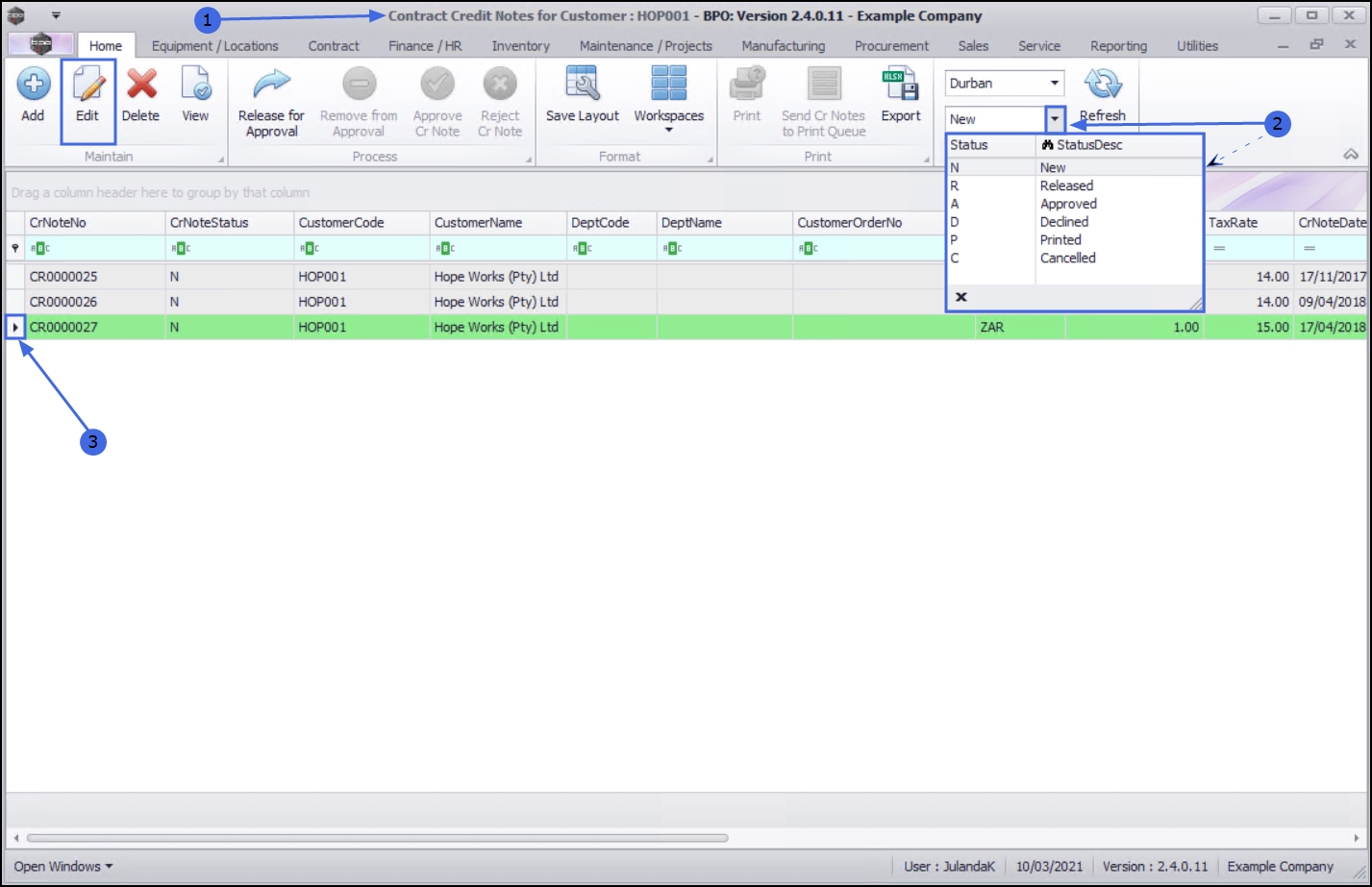The image size is (1372, 887).
Task: Click the Save Layout icon
Action: pyautogui.click(x=583, y=85)
